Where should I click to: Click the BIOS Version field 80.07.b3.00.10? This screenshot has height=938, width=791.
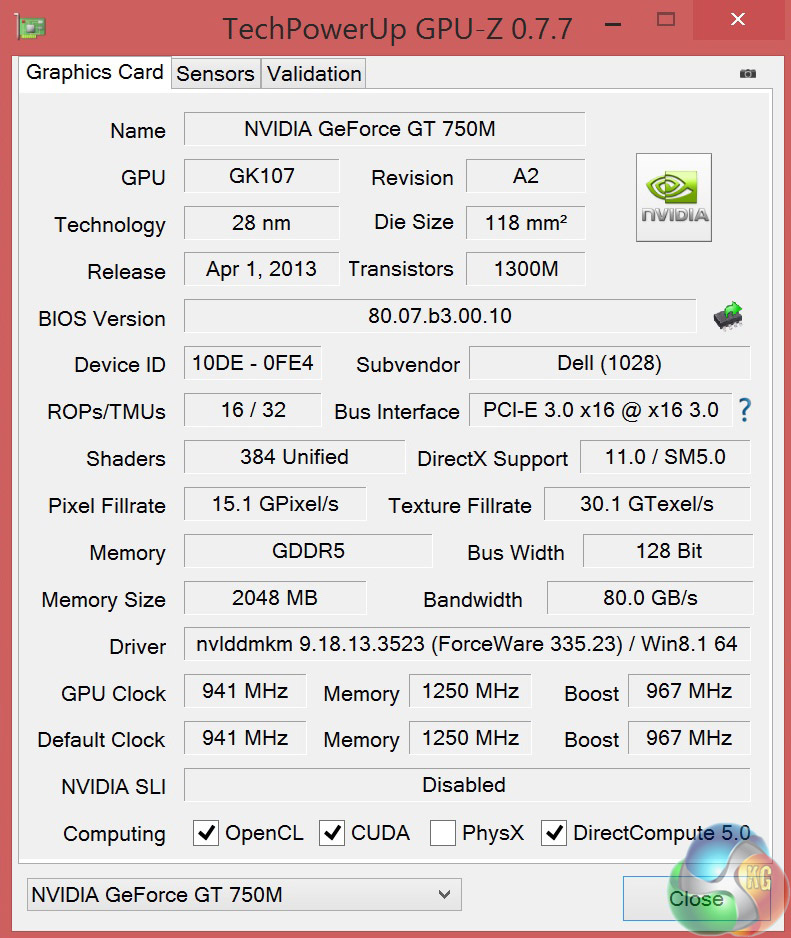click(440, 316)
